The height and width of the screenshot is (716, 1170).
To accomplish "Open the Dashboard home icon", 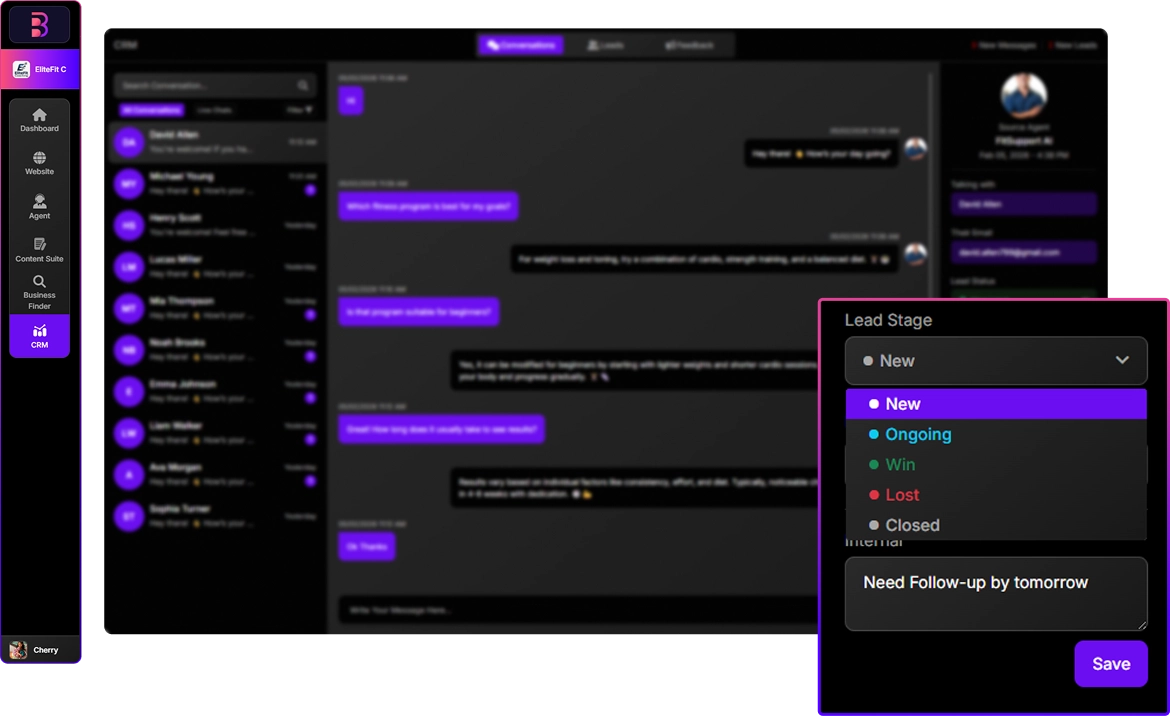I will (x=40, y=115).
